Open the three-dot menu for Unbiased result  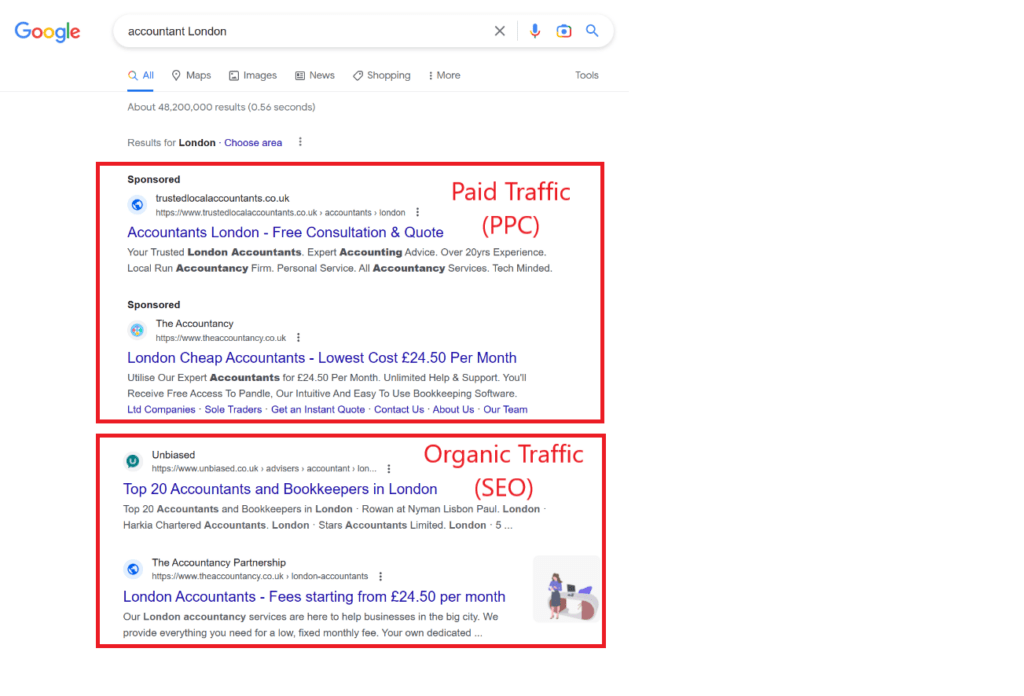[x=389, y=469]
